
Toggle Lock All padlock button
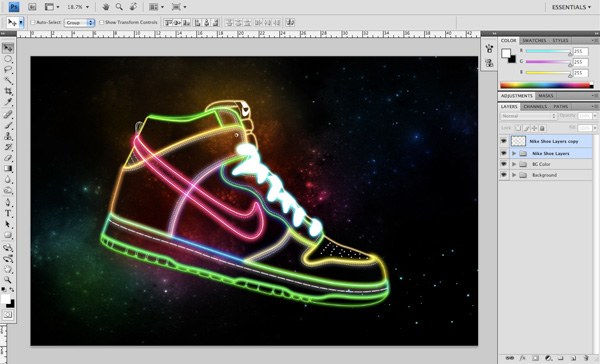[x=542, y=128]
